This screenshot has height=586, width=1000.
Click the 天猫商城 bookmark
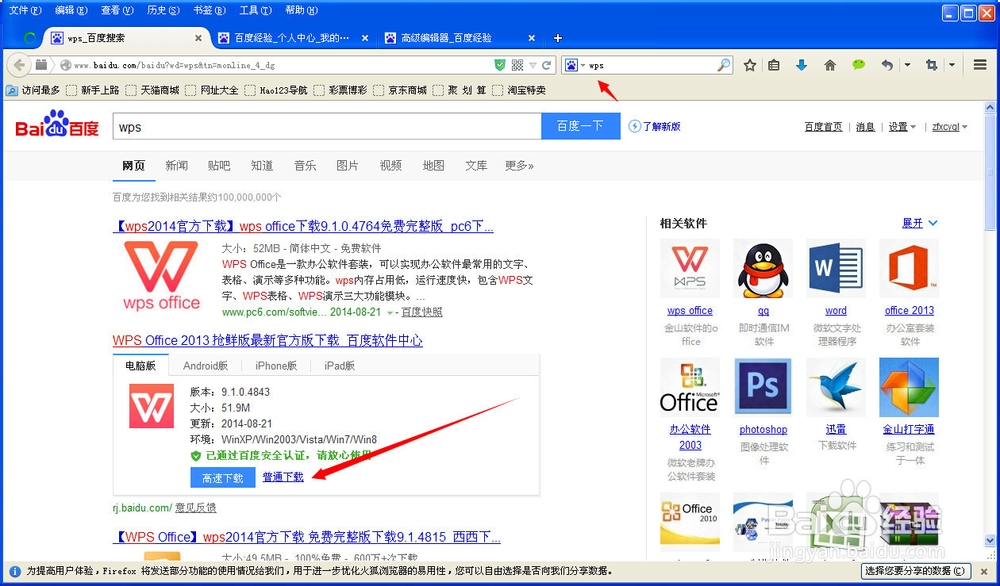153,91
